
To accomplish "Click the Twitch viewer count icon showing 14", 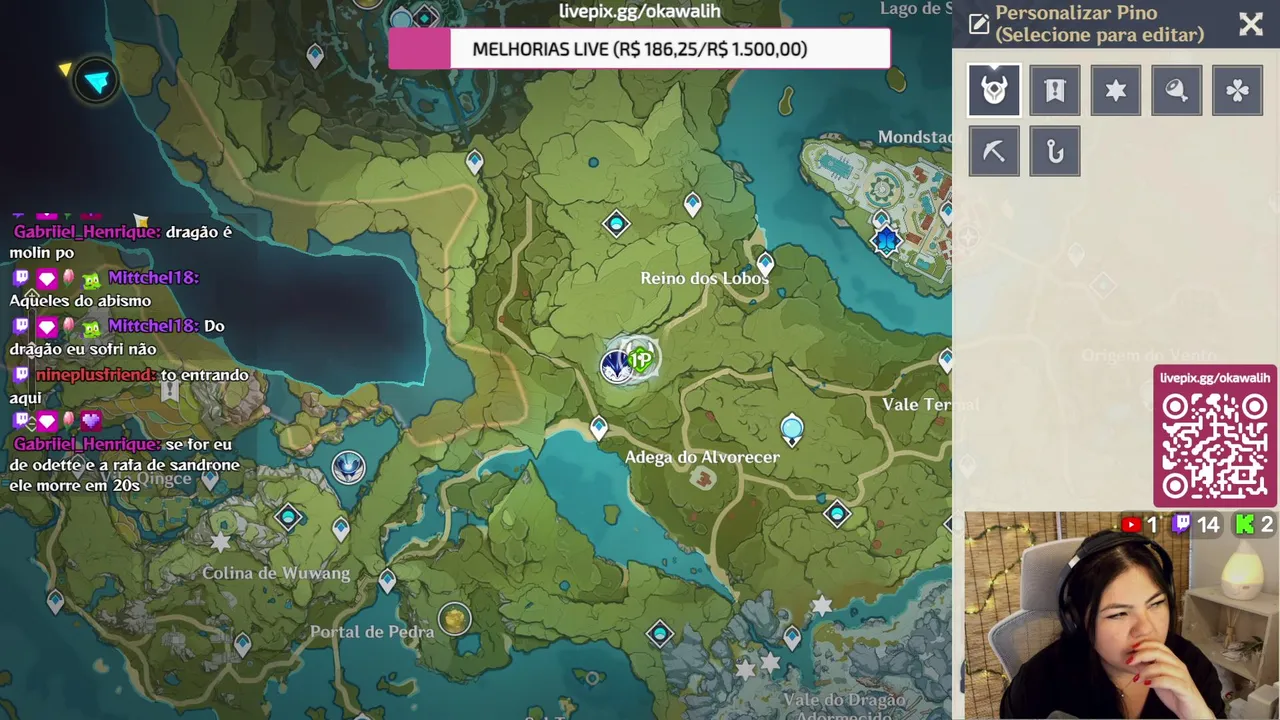I will (x=1181, y=524).
